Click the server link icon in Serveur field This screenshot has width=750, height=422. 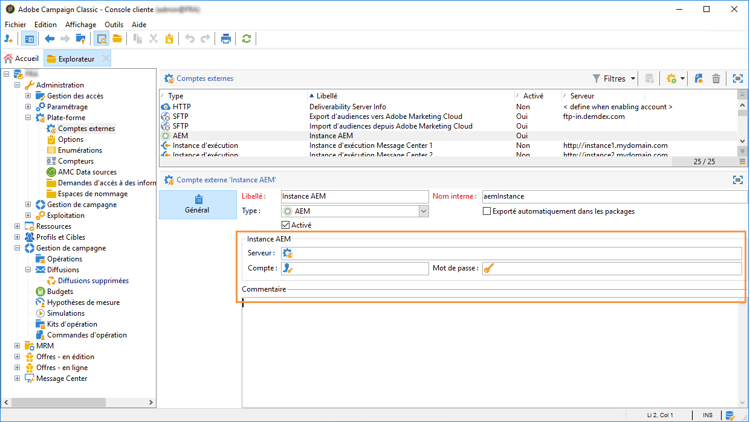click(x=287, y=254)
